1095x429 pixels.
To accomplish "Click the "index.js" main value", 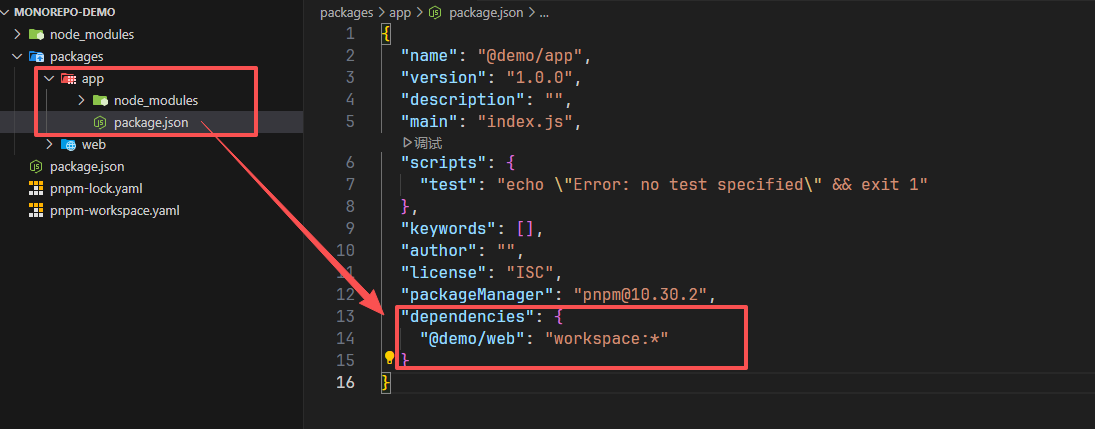I will pos(524,122).
